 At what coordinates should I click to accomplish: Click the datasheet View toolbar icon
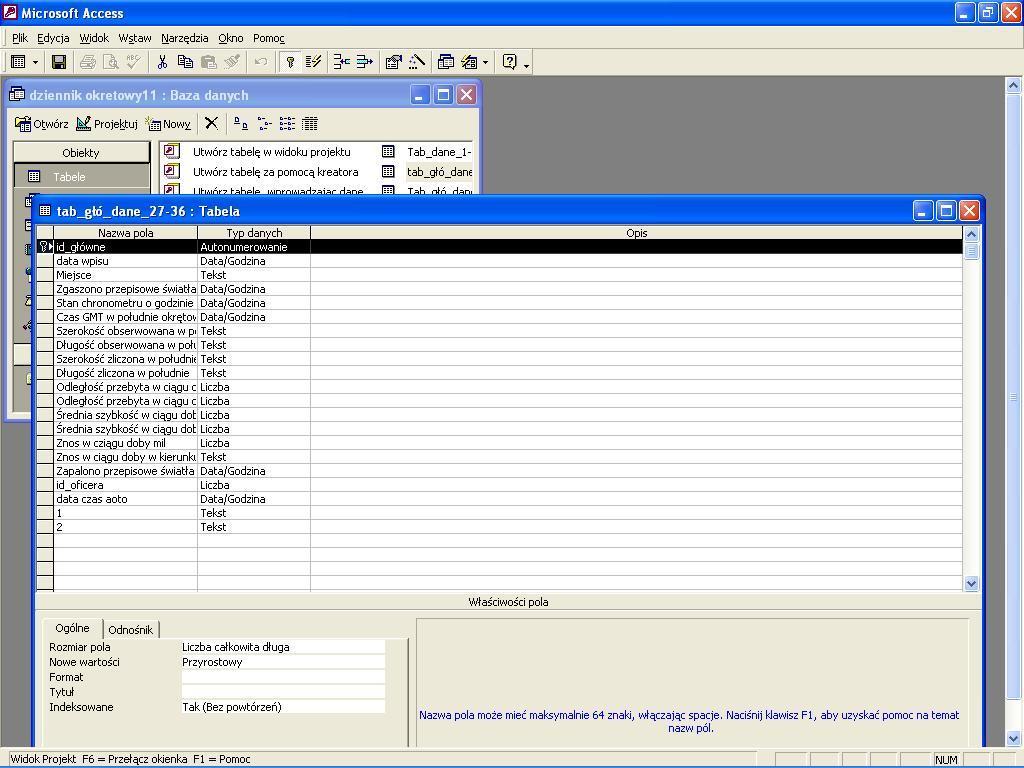18,62
